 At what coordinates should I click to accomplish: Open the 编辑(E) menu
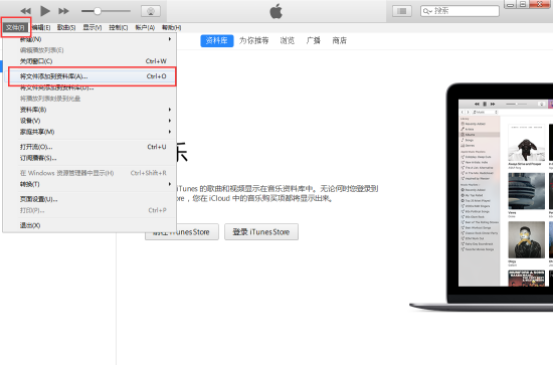pyautogui.click(x=41, y=27)
